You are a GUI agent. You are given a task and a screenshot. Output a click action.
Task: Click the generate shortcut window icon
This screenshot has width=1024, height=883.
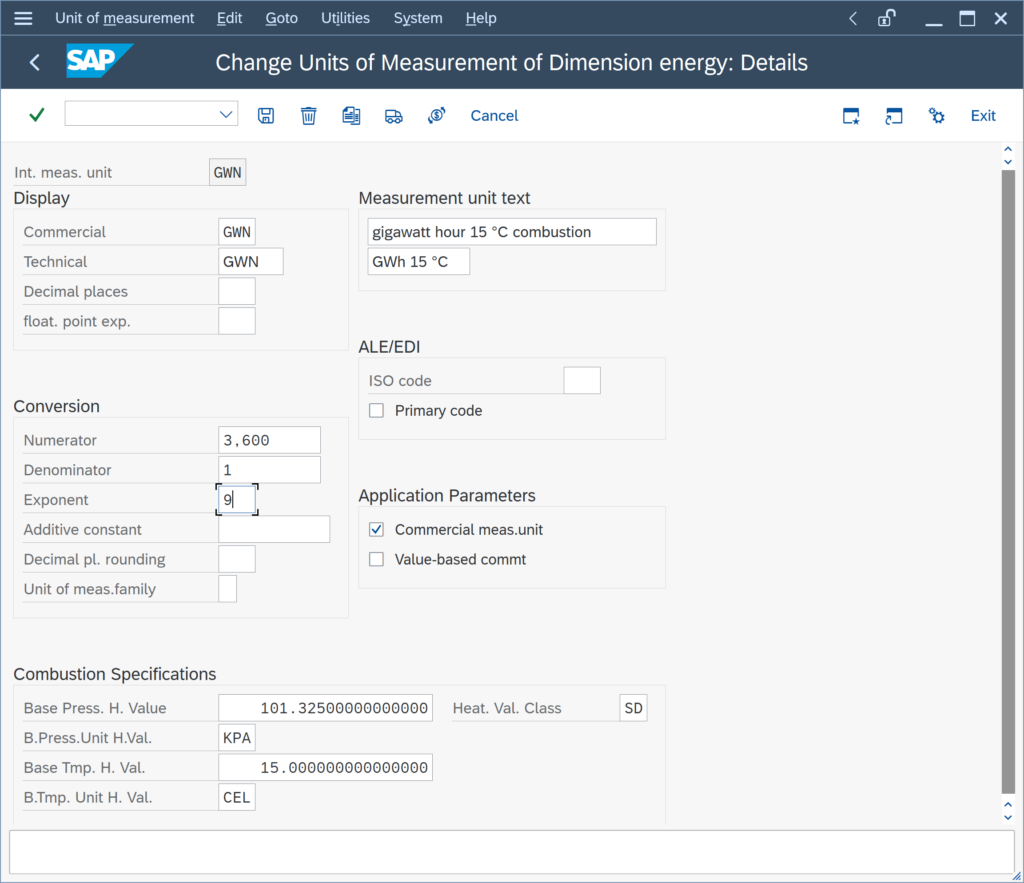click(893, 116)
